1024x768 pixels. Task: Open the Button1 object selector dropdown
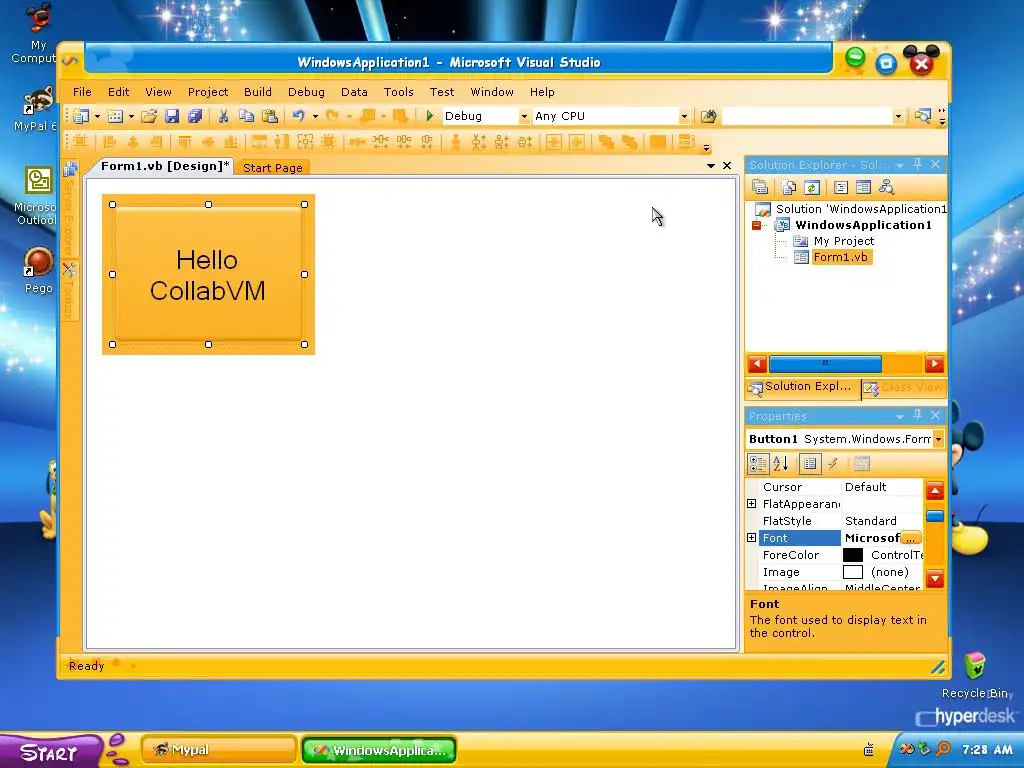point(938,439)
